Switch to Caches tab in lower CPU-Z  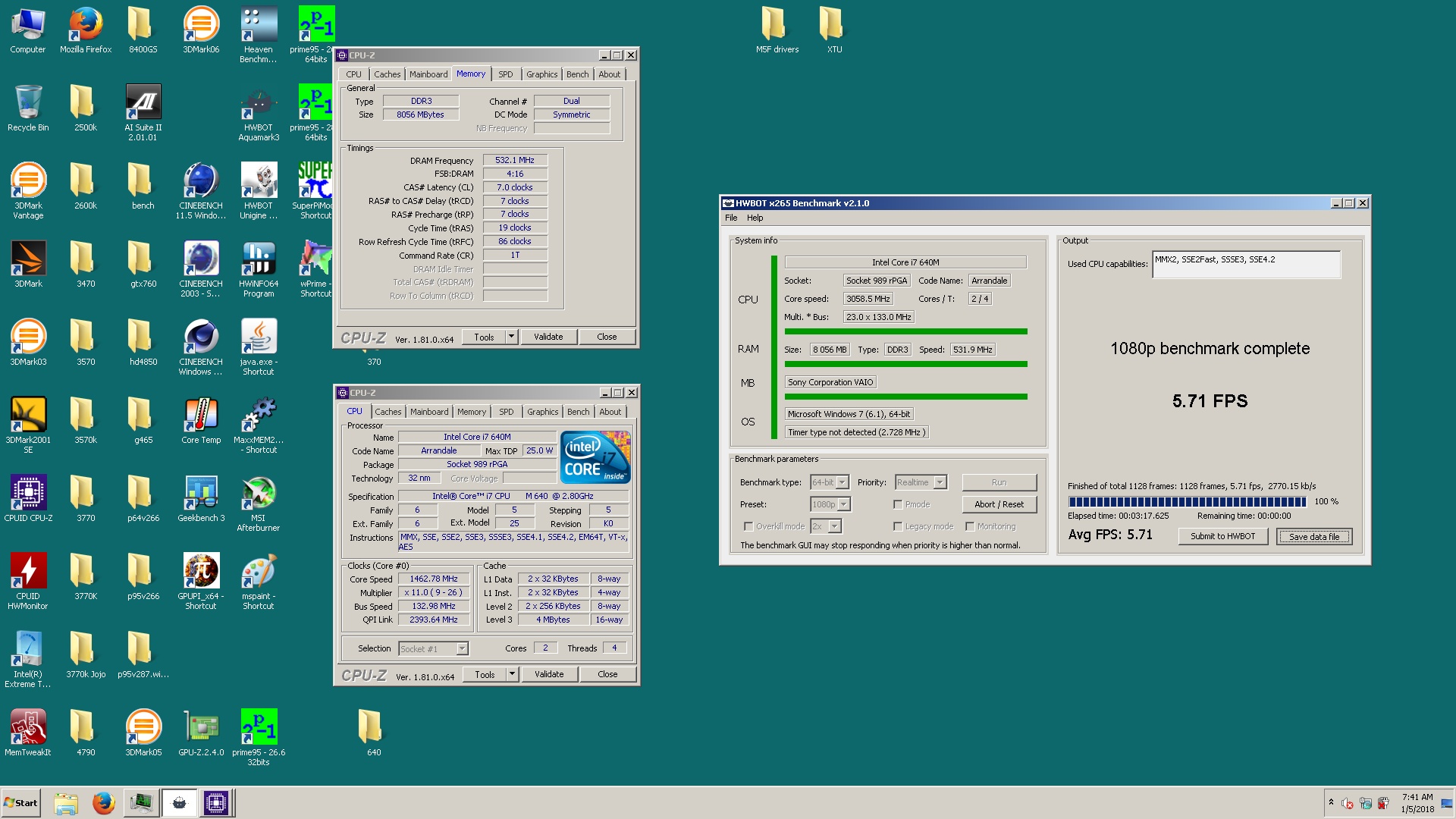pos(388,412)
